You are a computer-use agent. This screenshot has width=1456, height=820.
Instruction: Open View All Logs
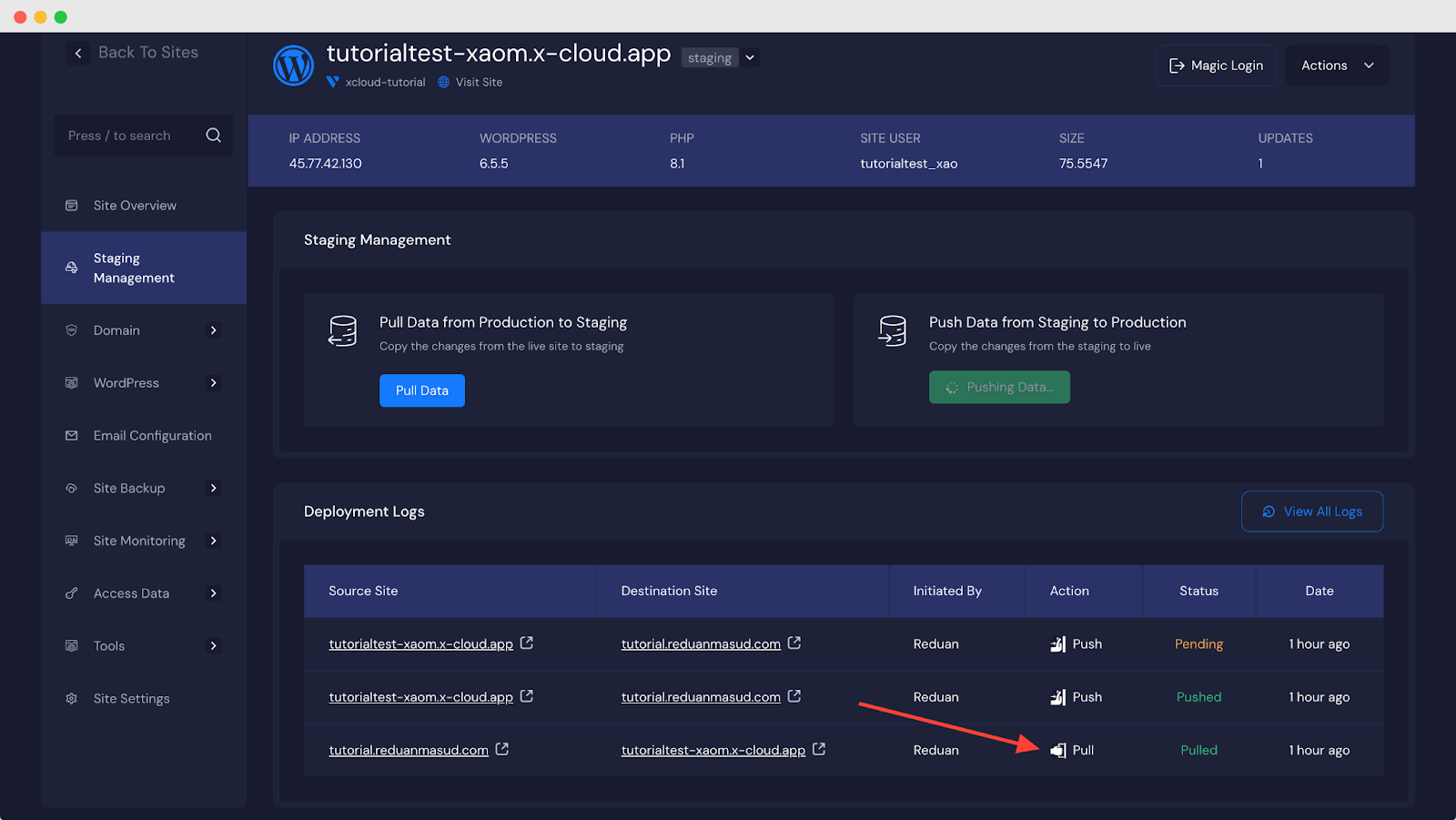coord(1311,511)
